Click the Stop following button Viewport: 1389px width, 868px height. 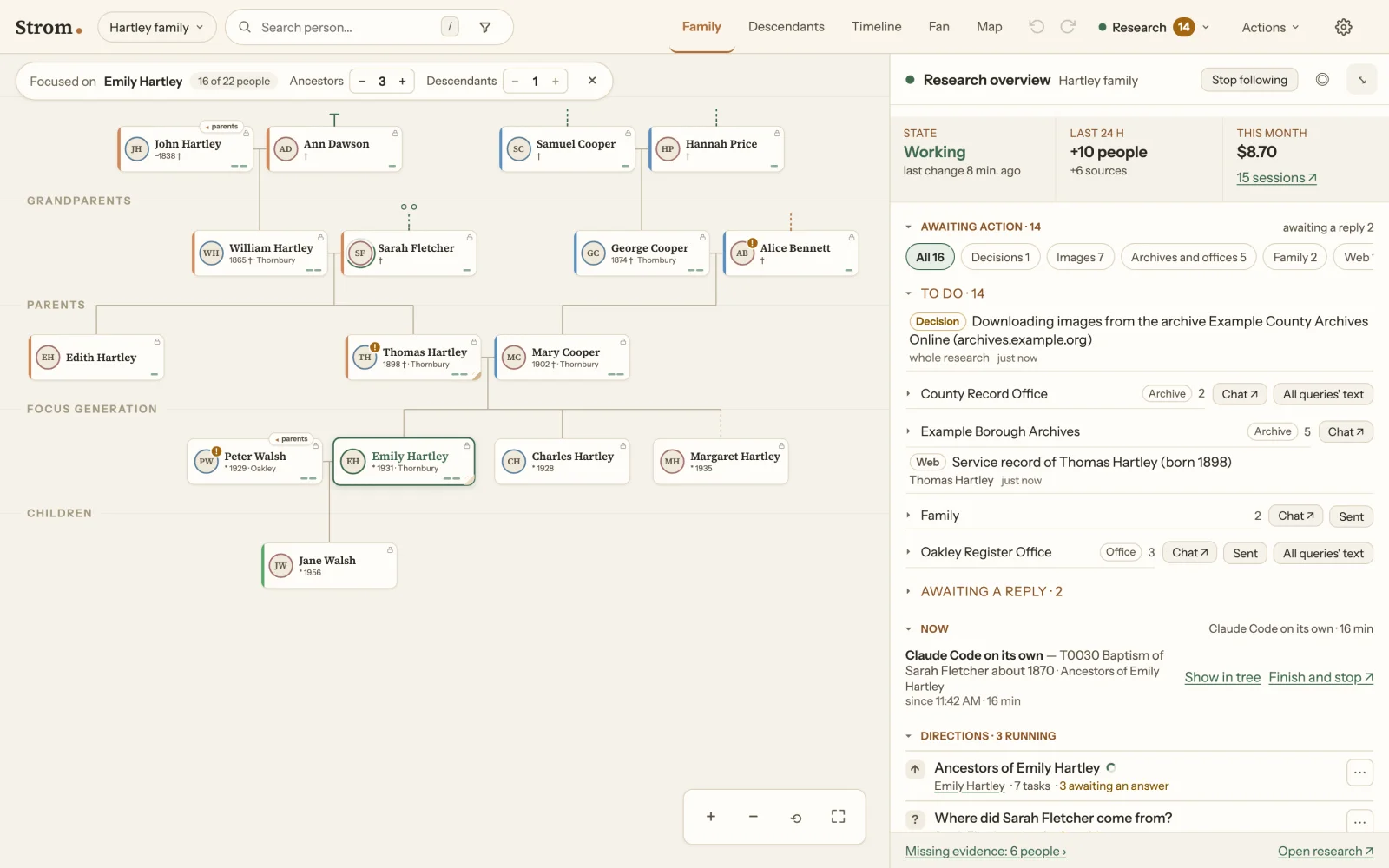click(x=1249, y=80)
